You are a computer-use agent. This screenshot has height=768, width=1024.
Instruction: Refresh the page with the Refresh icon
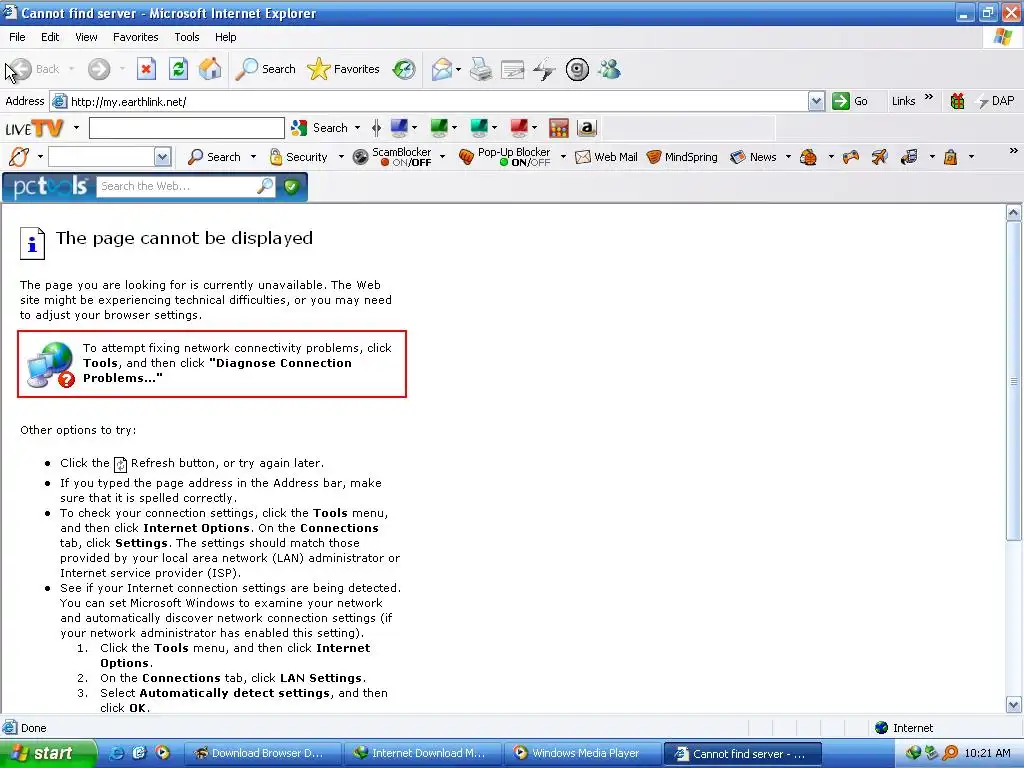pyautogui.click(x=178, y=69)
